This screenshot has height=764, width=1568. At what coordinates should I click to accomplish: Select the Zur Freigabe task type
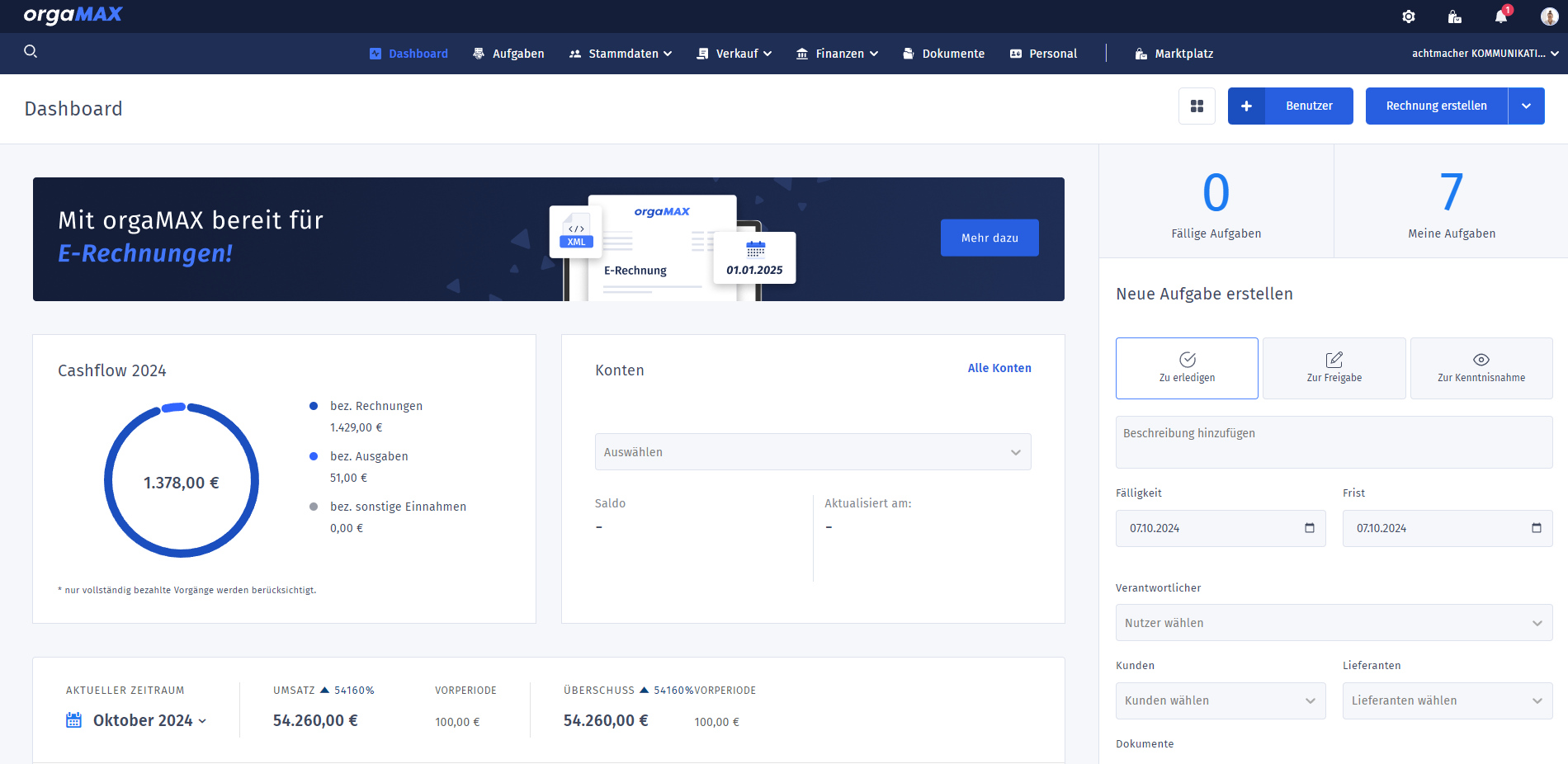[1334, 368]
